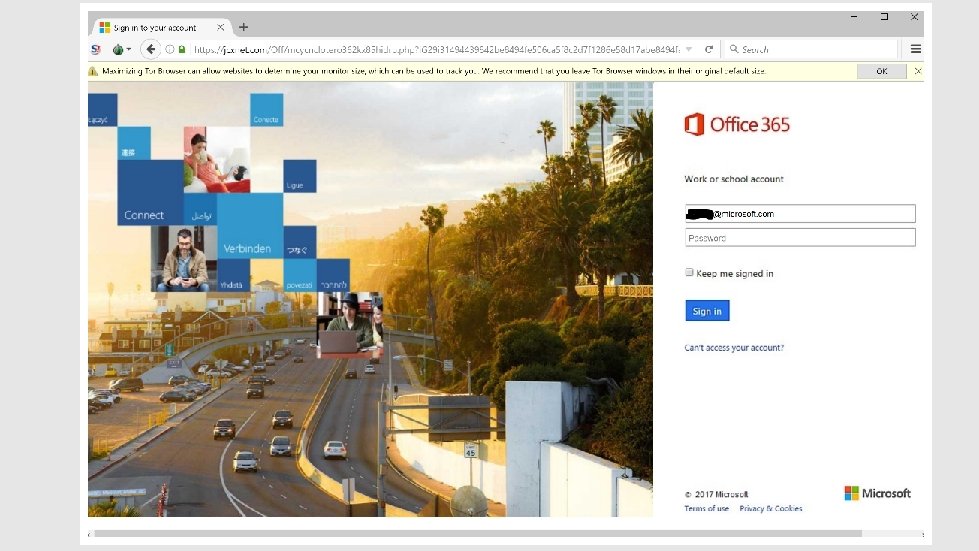Close the 'Sign in to your account' tab
This screenshot has width=979, height=551.
click(220, 27)
